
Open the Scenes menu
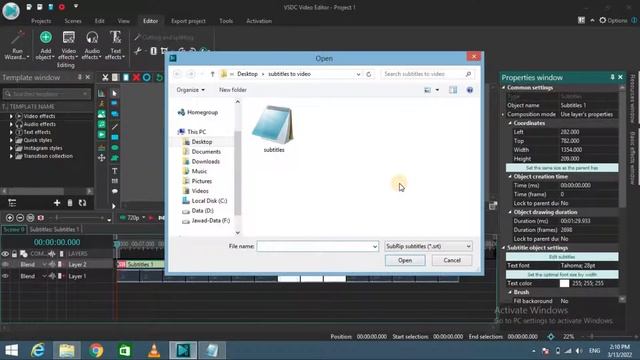73,21
